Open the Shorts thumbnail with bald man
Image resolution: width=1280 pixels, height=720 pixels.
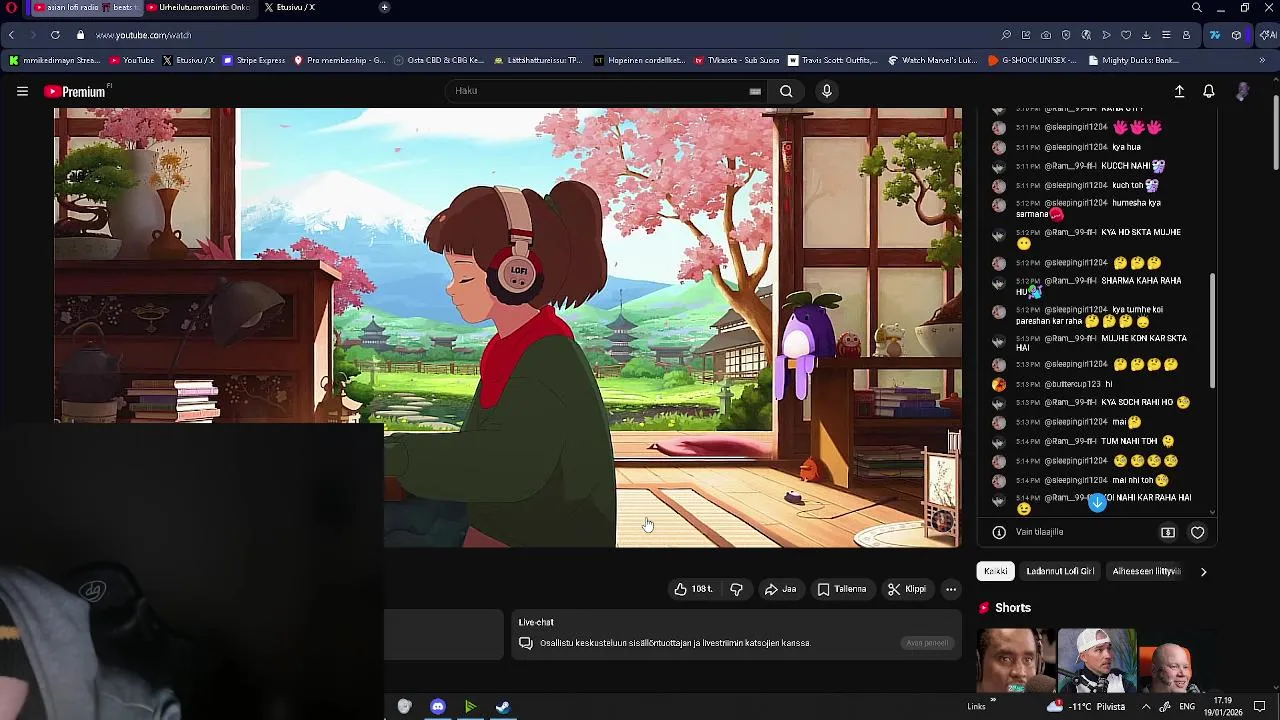click(x=1177, y=660)
